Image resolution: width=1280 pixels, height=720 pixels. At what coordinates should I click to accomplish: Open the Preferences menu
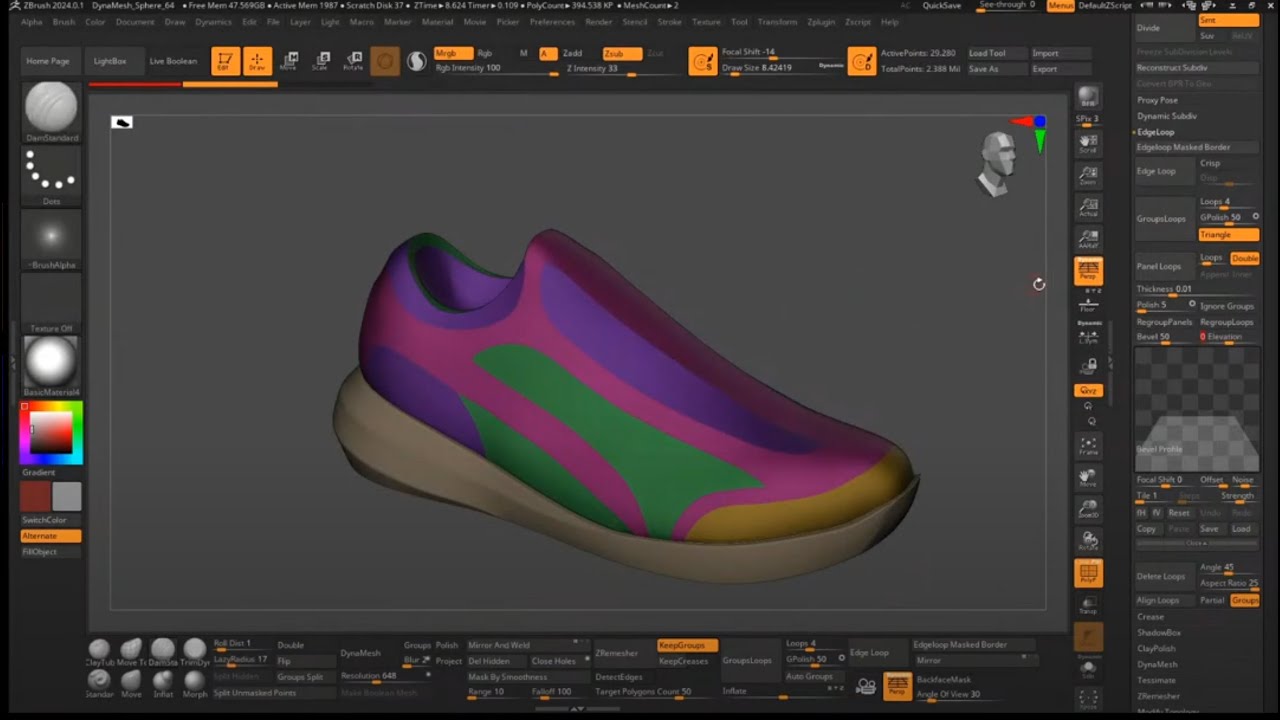552,21
